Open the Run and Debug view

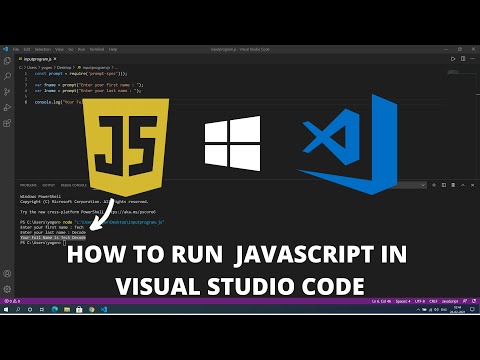7,107
